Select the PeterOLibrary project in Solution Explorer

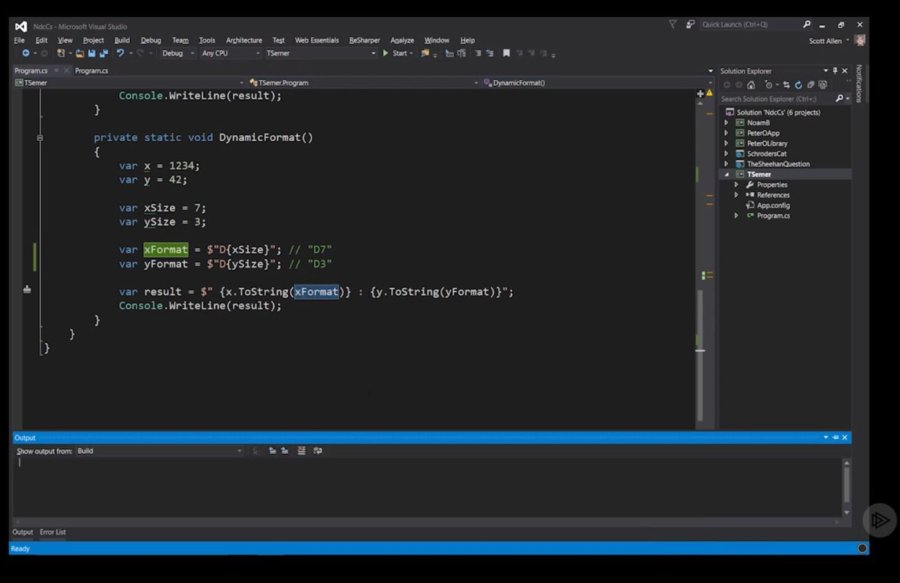[766, 143]
